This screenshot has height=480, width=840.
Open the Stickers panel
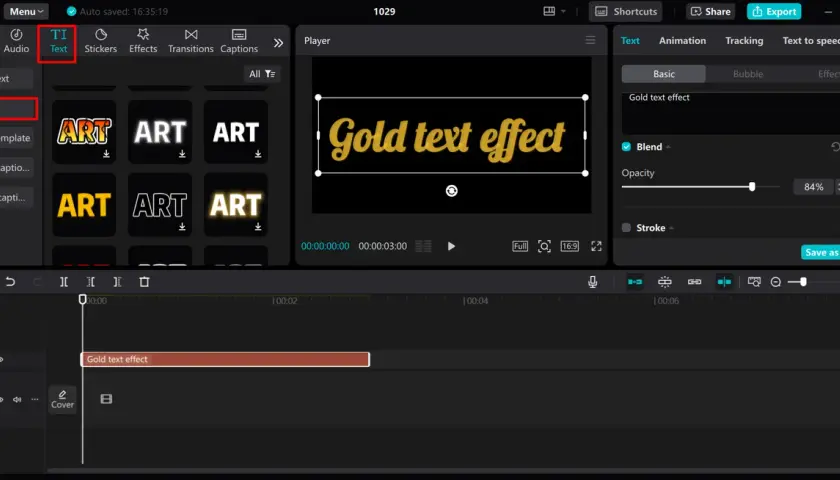click(100, 41)
